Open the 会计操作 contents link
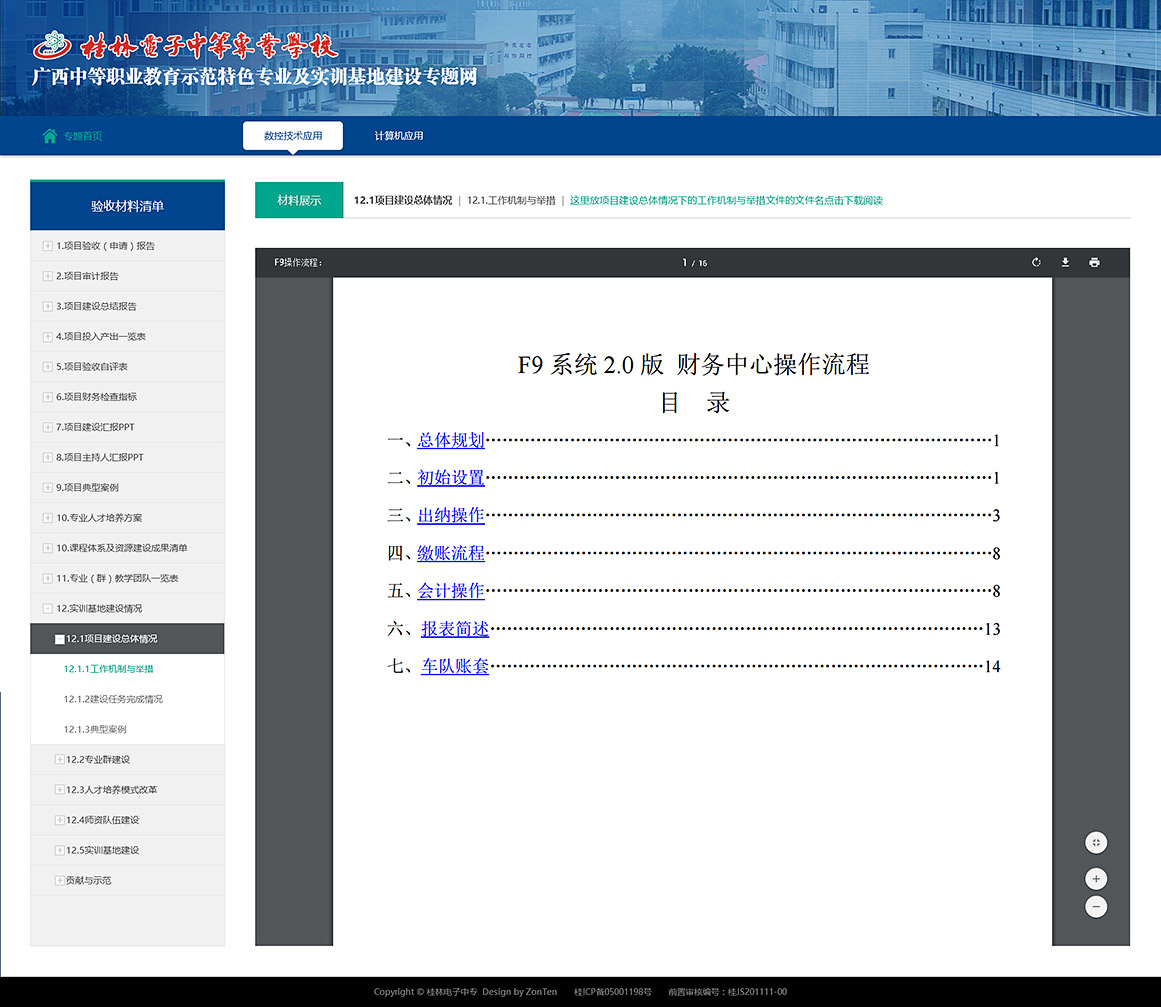The height and width of the screenshot is (1007, 1161). coord(451,591)
